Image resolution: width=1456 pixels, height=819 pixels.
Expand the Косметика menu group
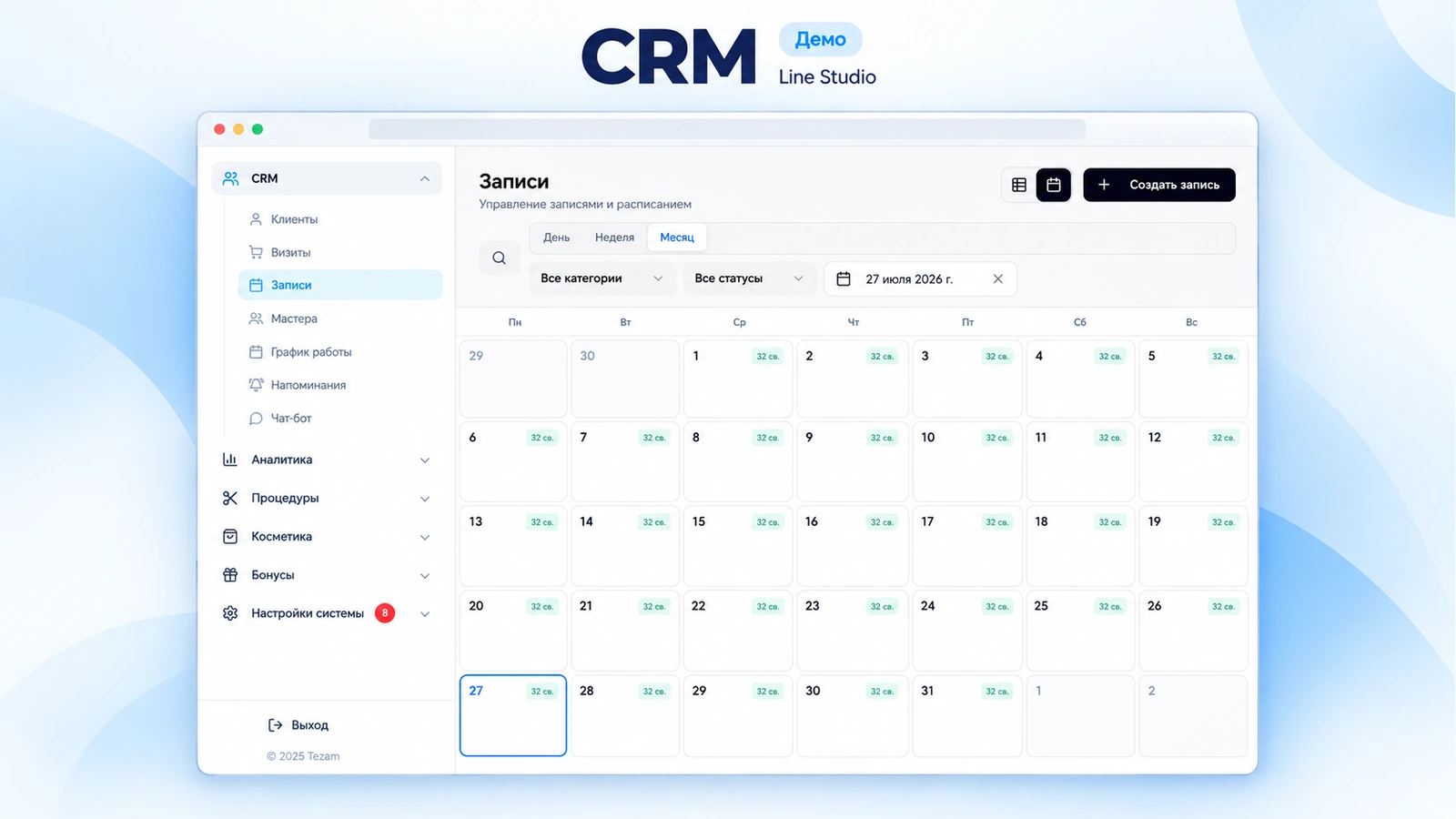coord(327,537)
